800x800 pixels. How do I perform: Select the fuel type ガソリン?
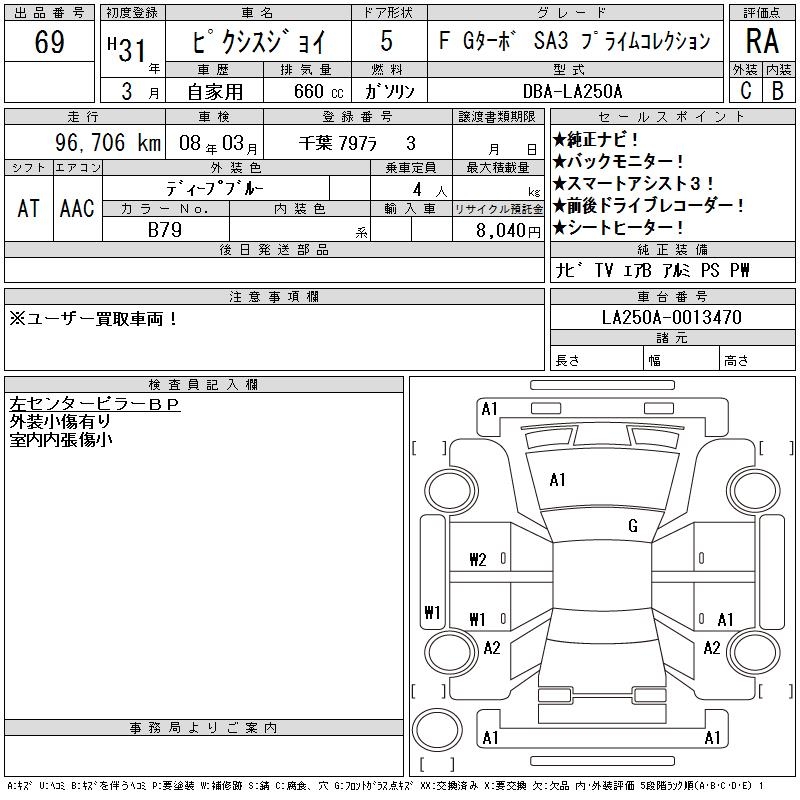pos(389,91)
